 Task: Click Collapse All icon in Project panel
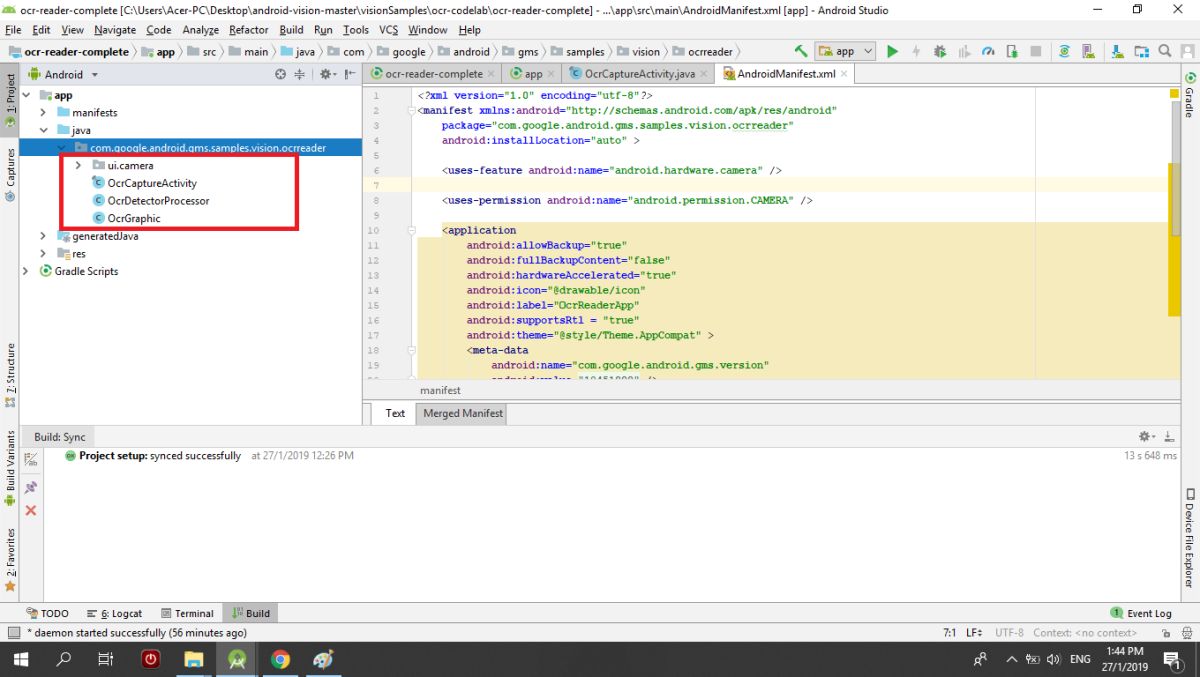299,74
